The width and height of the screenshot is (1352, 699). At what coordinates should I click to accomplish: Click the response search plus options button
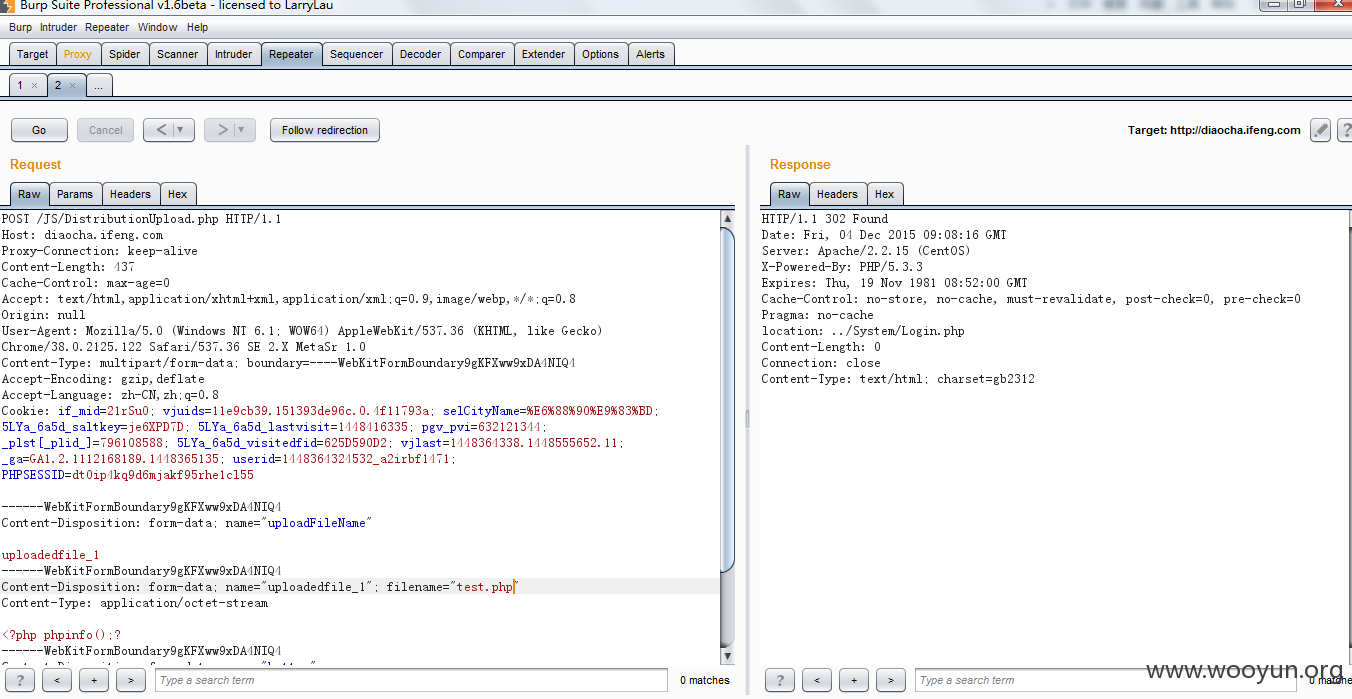(854, 680)
